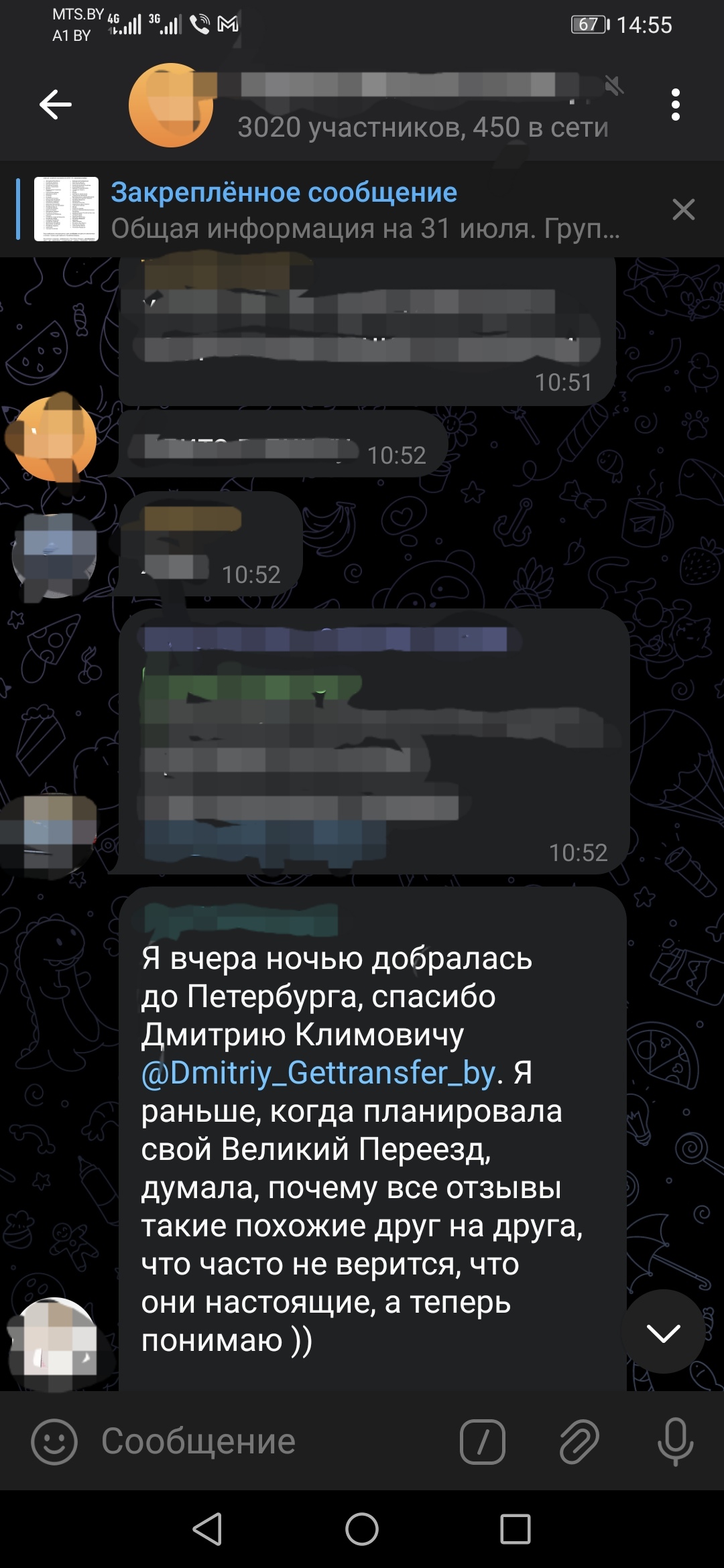Image resolution: width=724 pixels, height=1568 pixels.
Task: Tap the microphone voice message icon
Action: [675, 1441]
